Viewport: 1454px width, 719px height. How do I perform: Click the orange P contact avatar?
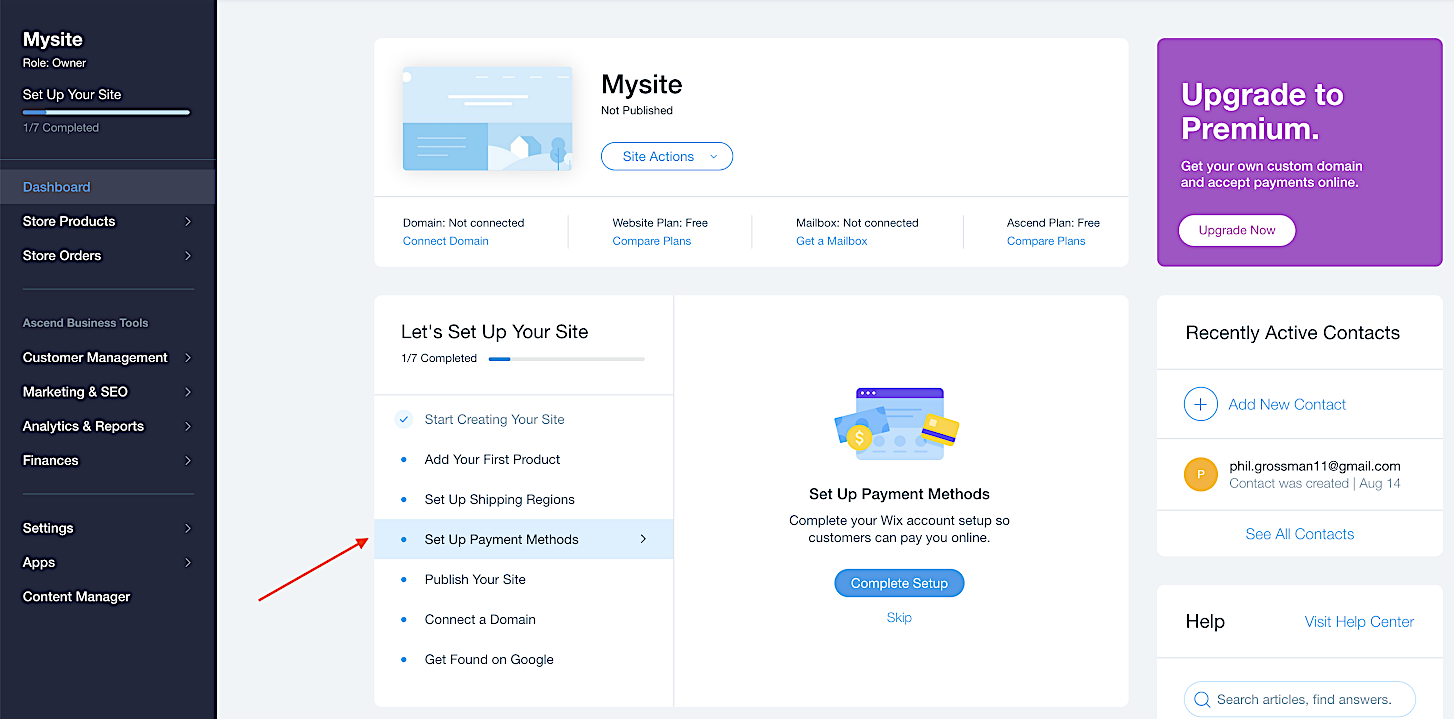point(1200,474)
